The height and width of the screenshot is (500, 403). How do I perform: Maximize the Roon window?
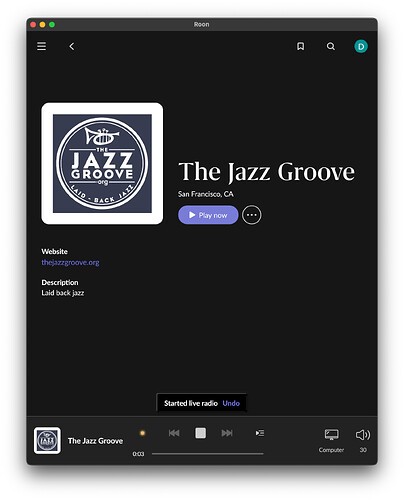click(52, 25)
